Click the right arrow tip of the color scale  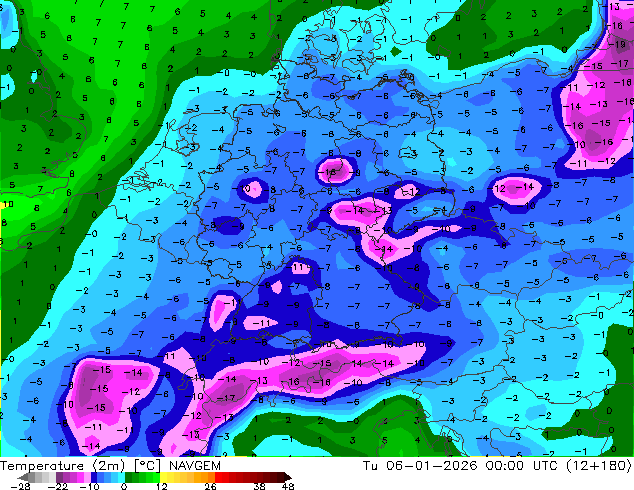[289, 478]
